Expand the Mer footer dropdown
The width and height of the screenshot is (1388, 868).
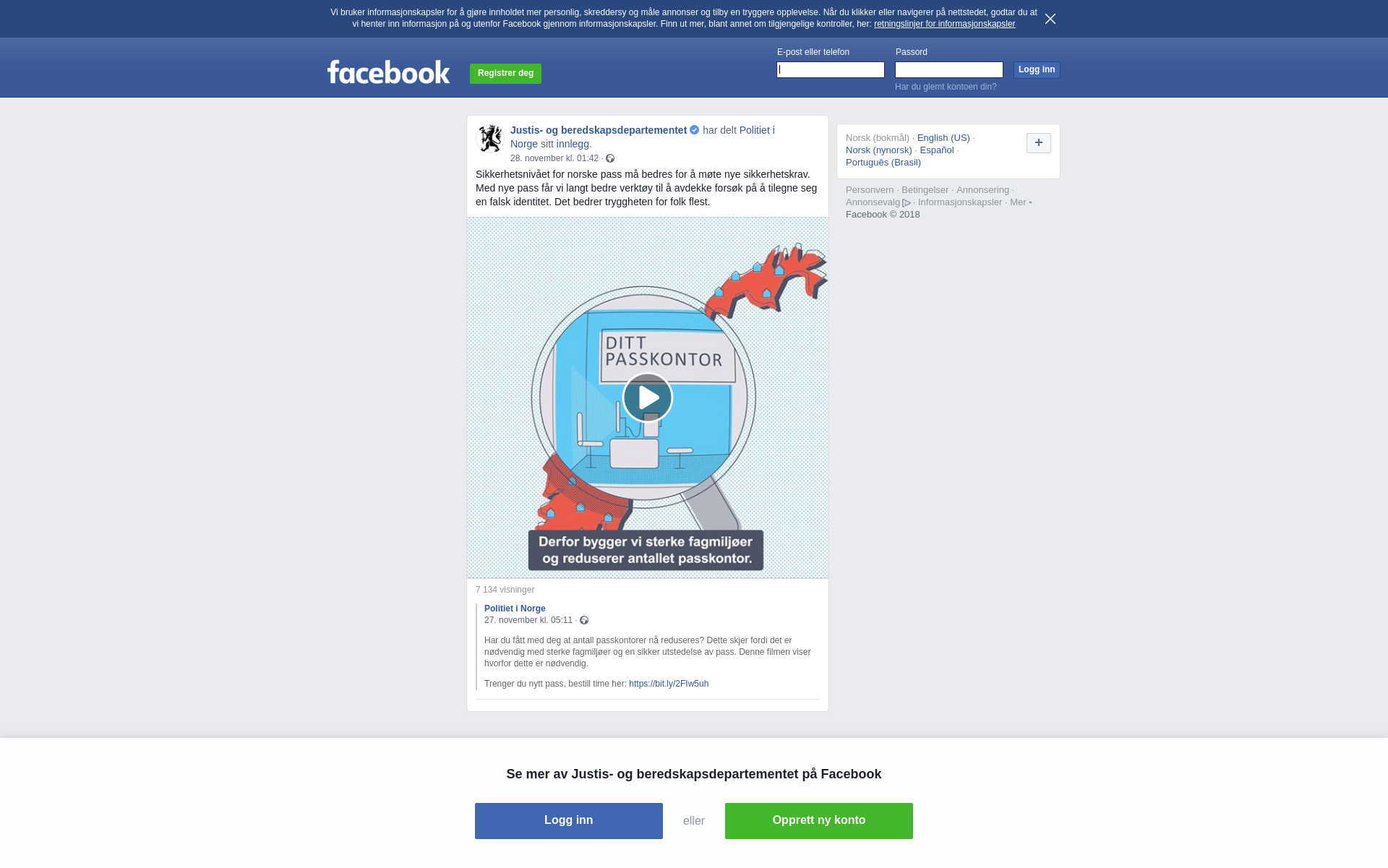pyautogui.click(x=1021, y=202)
